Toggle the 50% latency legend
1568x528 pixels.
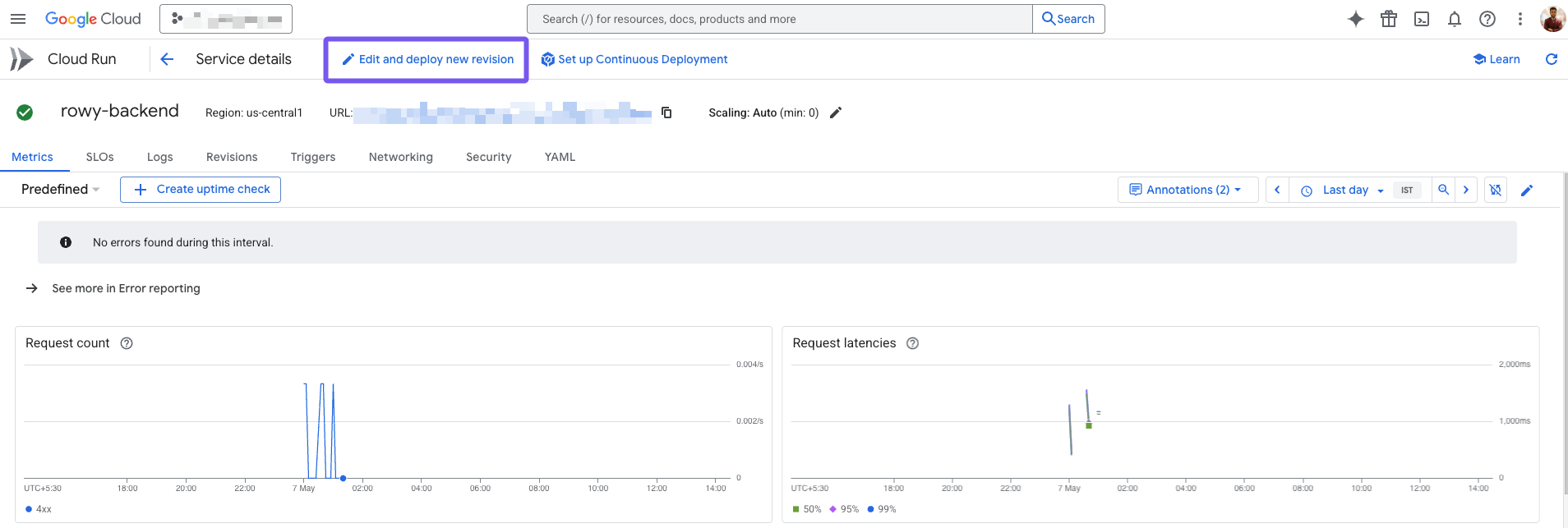(807, 509)
